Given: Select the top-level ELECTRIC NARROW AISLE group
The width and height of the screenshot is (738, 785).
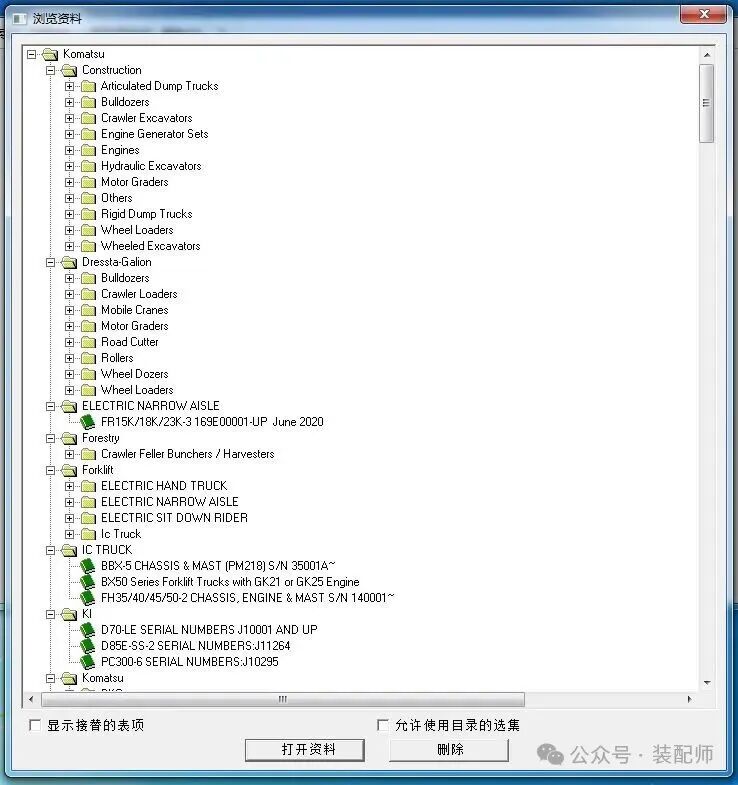Looking at the screenshot, I should click(151, 406).
